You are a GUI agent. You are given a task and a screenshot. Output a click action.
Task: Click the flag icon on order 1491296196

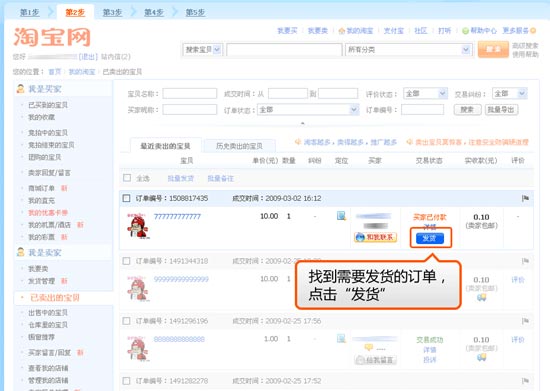pos(525,321)
